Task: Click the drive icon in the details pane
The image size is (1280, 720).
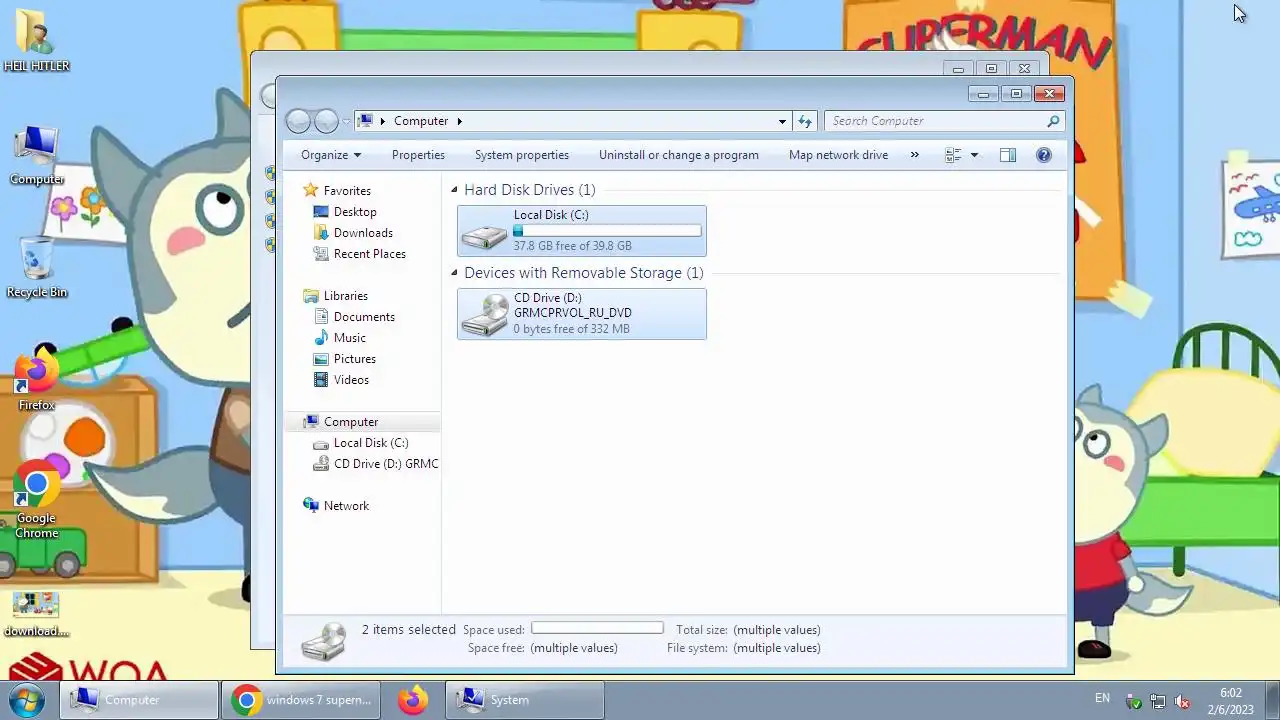Action: (x=324, y=640)
